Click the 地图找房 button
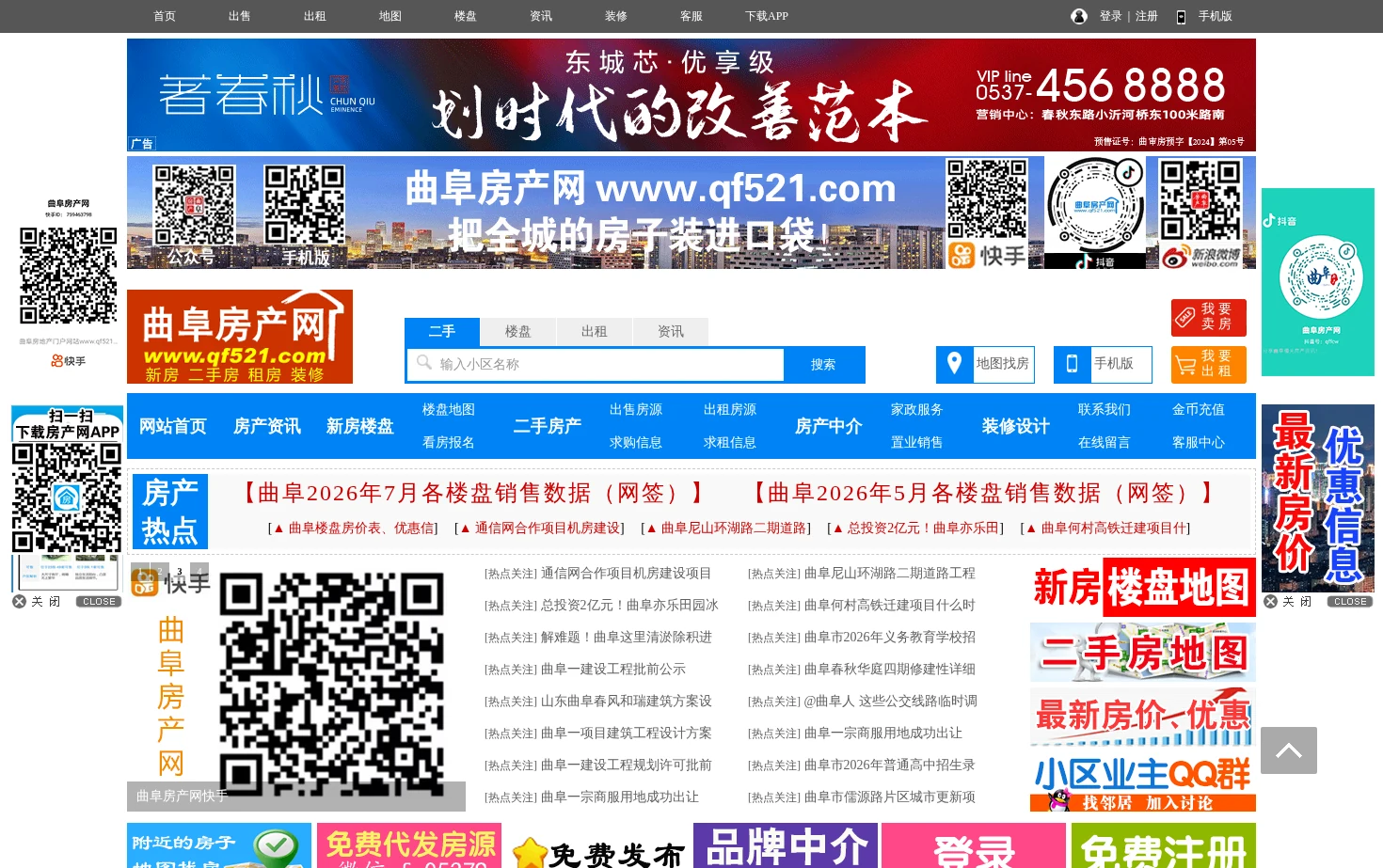The width and height of the screenshot is (1383, 868). (x=985, y=364)
